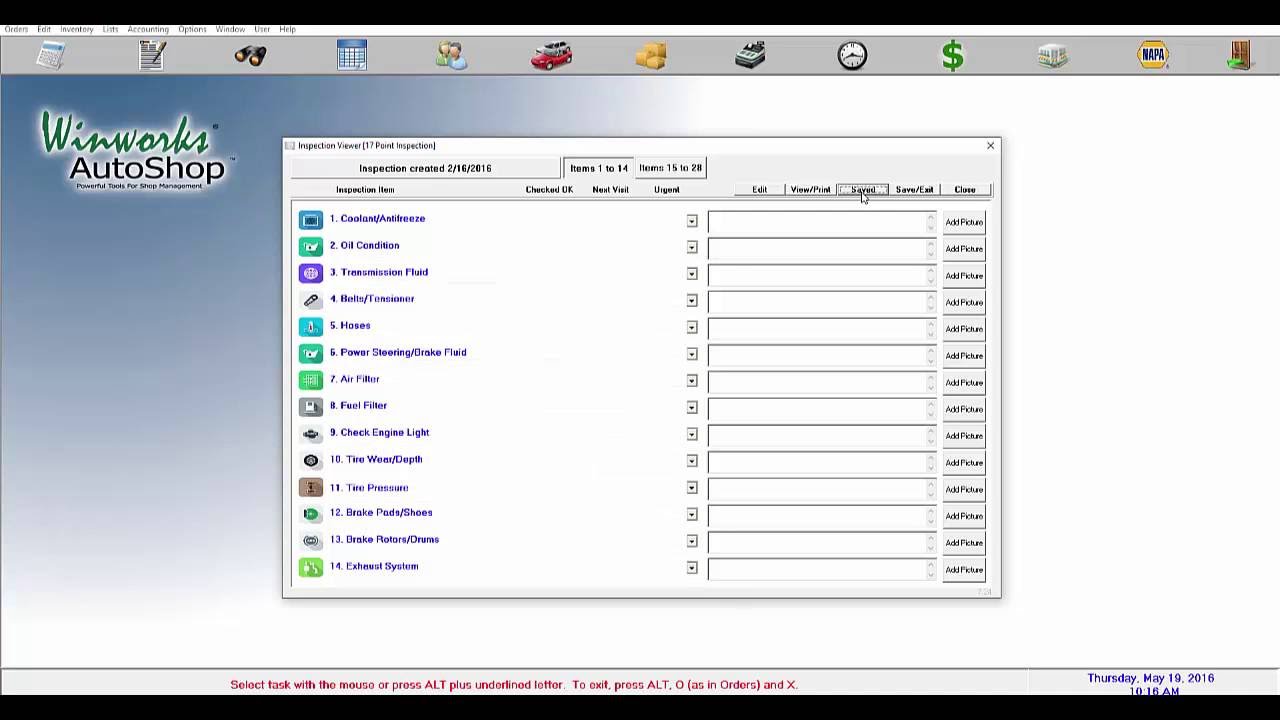Expand dropdown for Hoses row
The image size is (1280, 720).
pos(692,328)
